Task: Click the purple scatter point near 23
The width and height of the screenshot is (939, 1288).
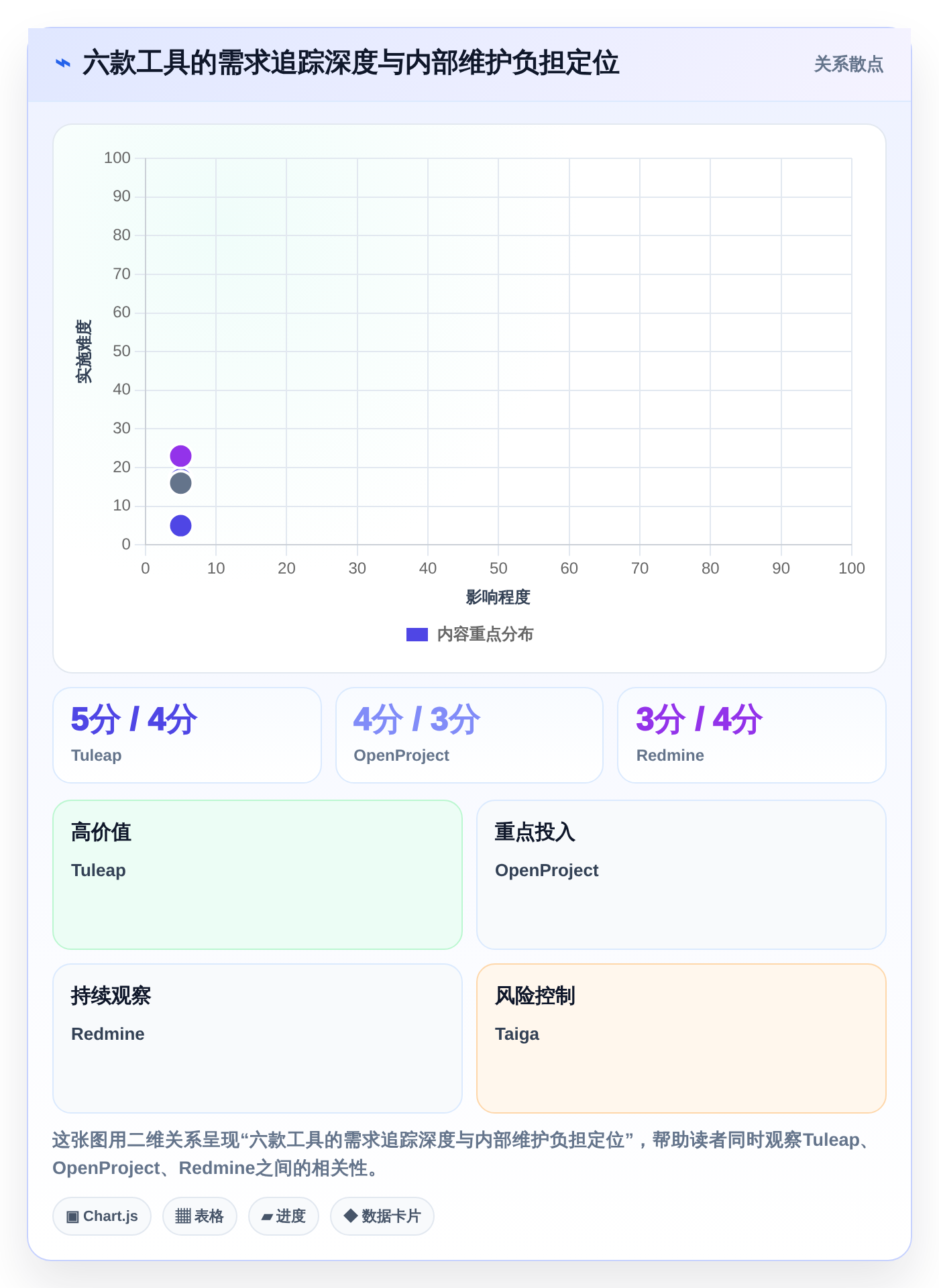Action: point(180,456)
